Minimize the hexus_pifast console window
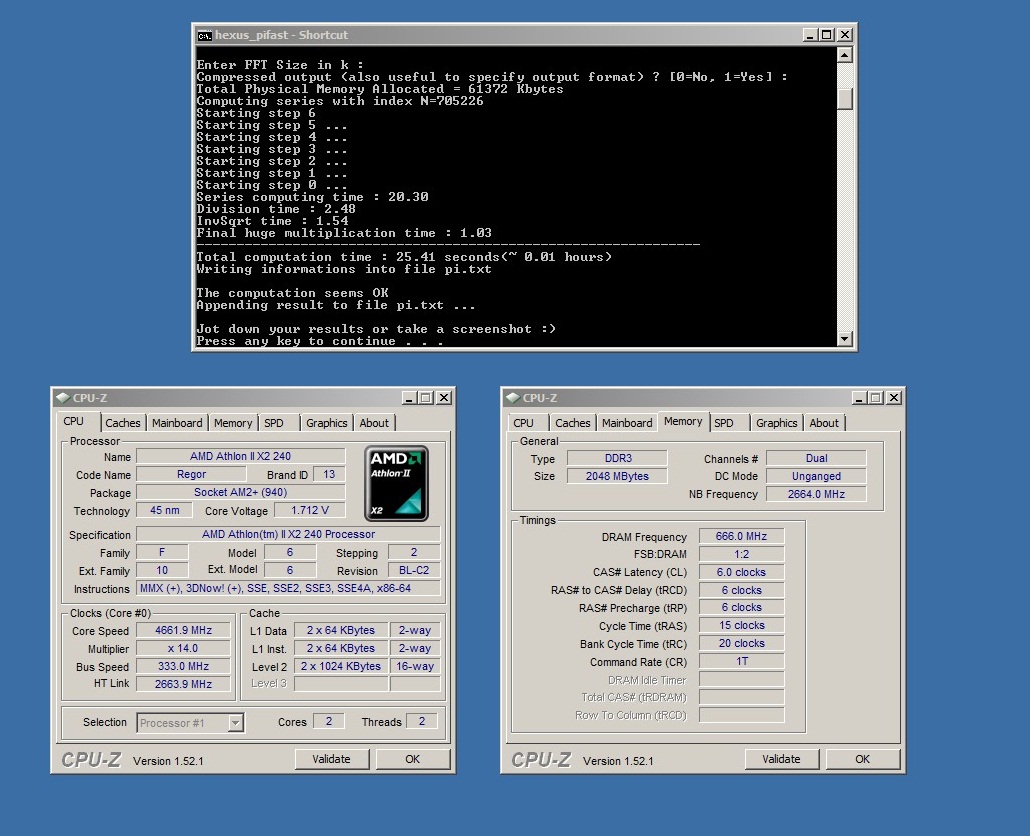The width and height of the screenshot is (1030, 836). (x=810, y=35)
